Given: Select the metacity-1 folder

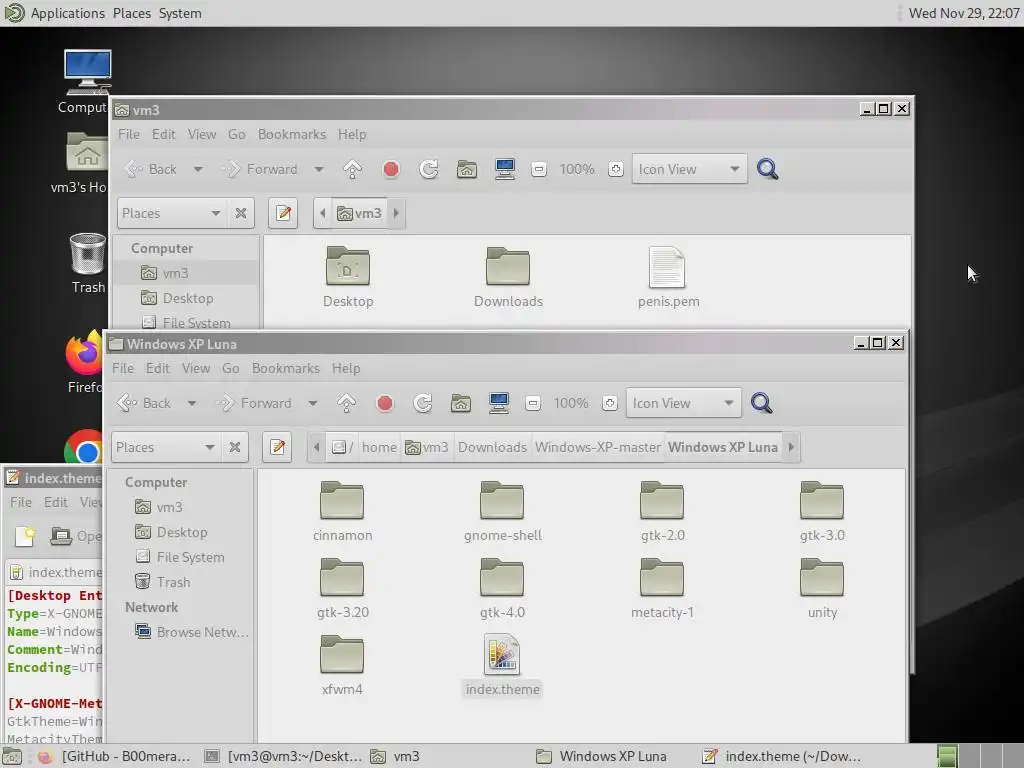Looking at the screenshot, I should 662,588.
